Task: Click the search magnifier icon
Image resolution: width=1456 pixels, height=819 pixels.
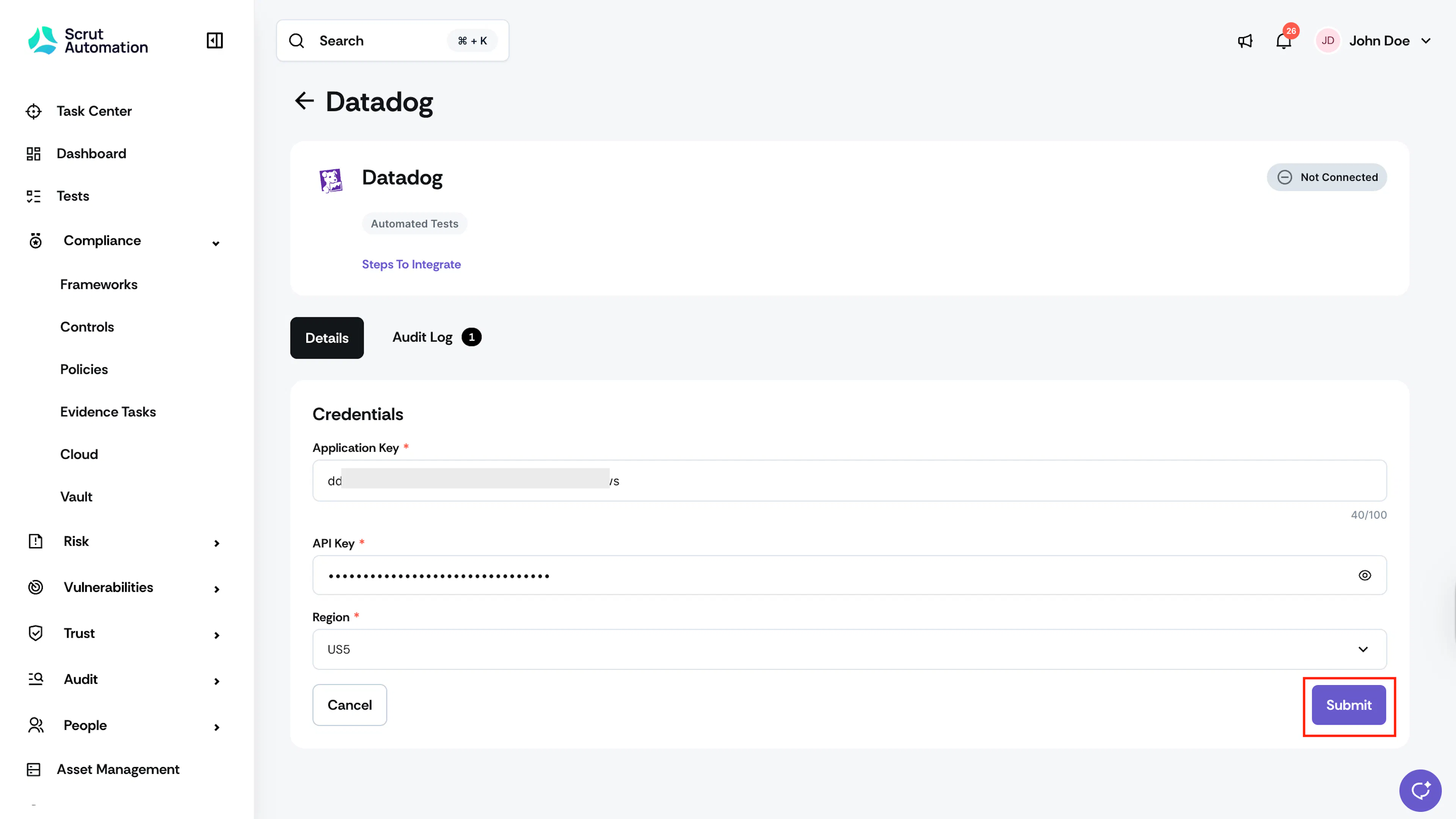Action: tap(297, 41)
